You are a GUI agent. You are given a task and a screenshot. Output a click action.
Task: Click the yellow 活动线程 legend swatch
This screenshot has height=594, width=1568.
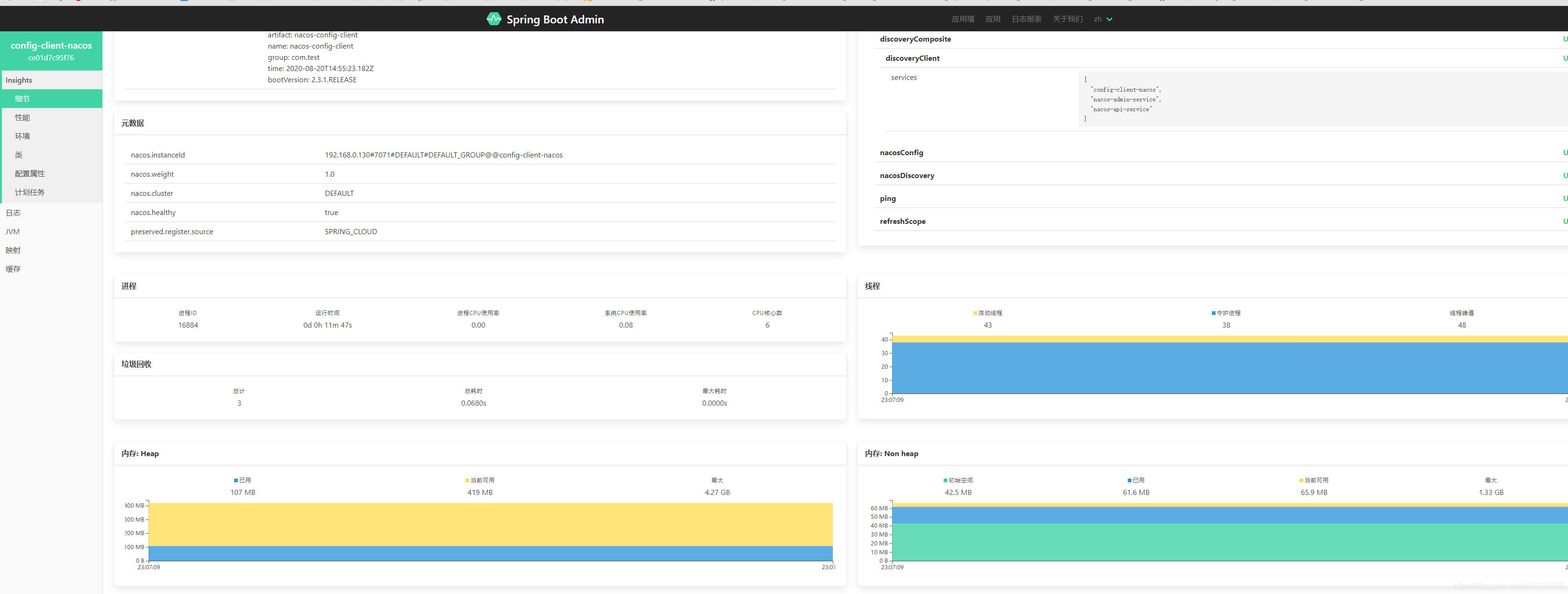(x=975, y=314)
